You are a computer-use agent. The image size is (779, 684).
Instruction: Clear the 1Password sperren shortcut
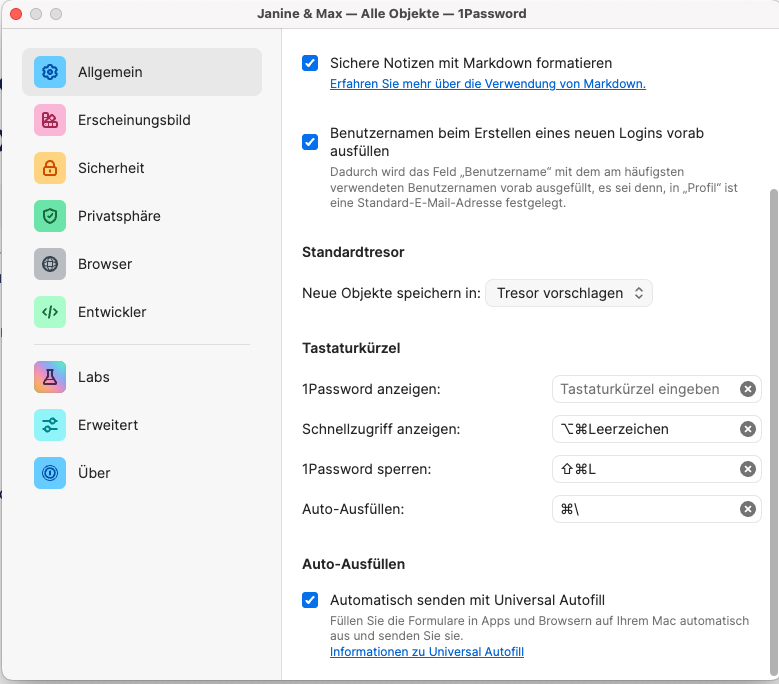click(x=747, y=469)
